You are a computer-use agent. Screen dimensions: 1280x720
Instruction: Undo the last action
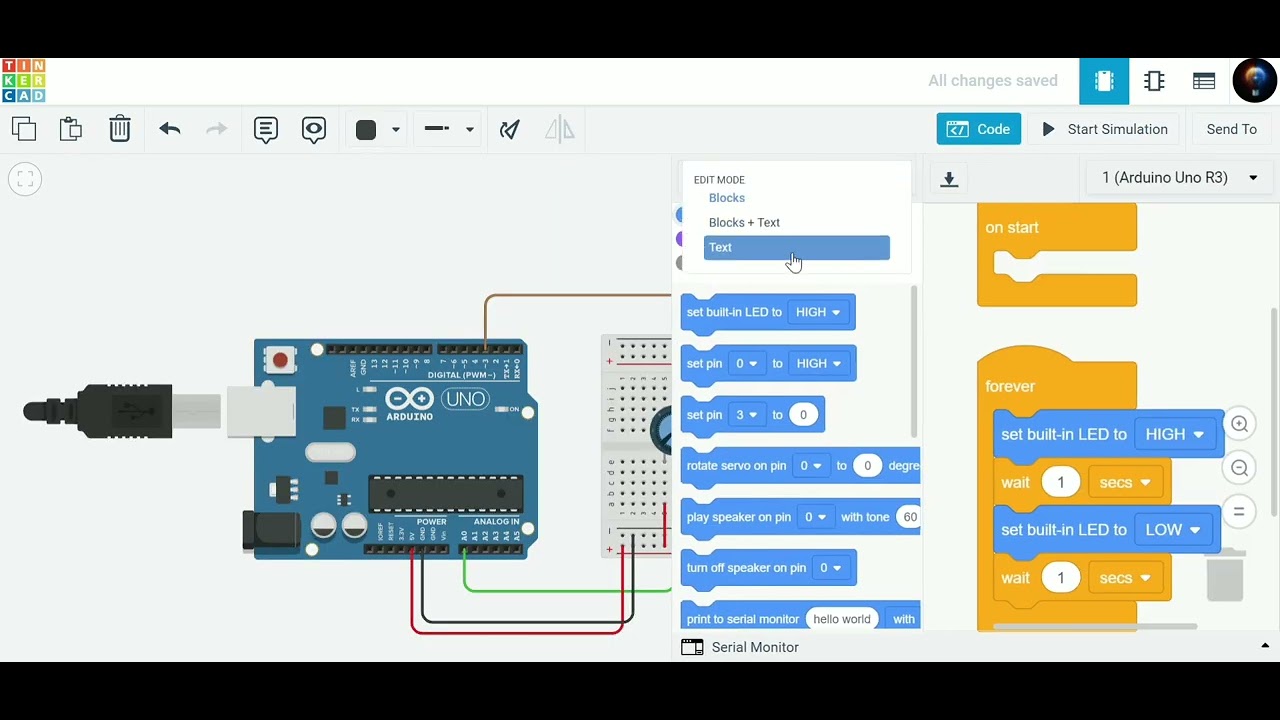click(x=170, y=129)
